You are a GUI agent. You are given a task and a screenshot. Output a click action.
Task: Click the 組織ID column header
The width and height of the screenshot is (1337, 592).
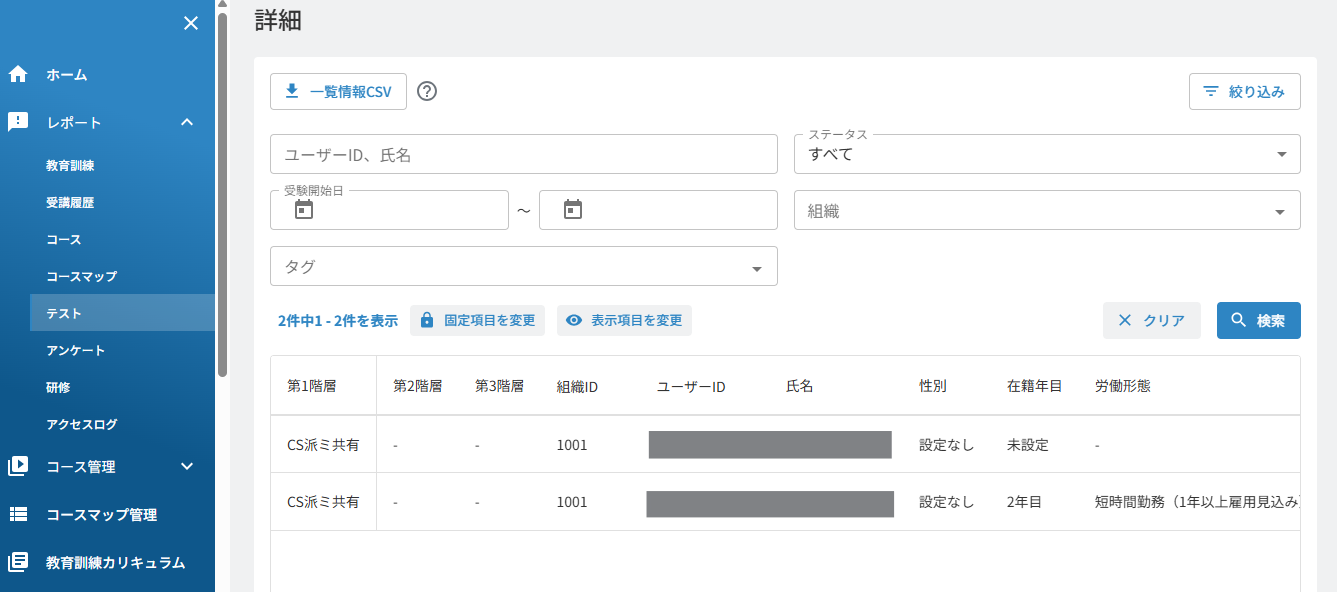(x=577, y=386)
